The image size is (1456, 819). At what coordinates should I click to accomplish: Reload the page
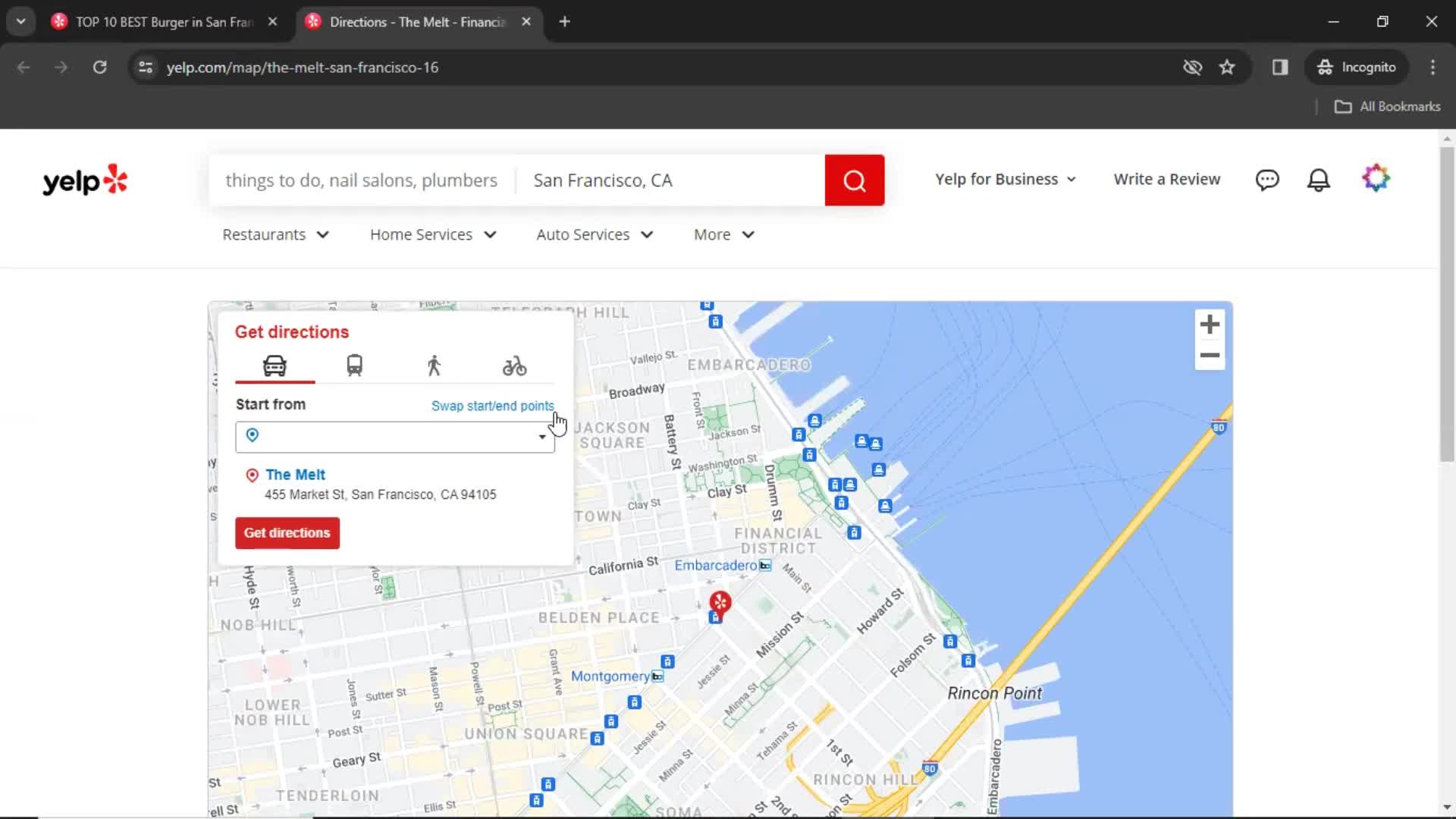(99, 67)
